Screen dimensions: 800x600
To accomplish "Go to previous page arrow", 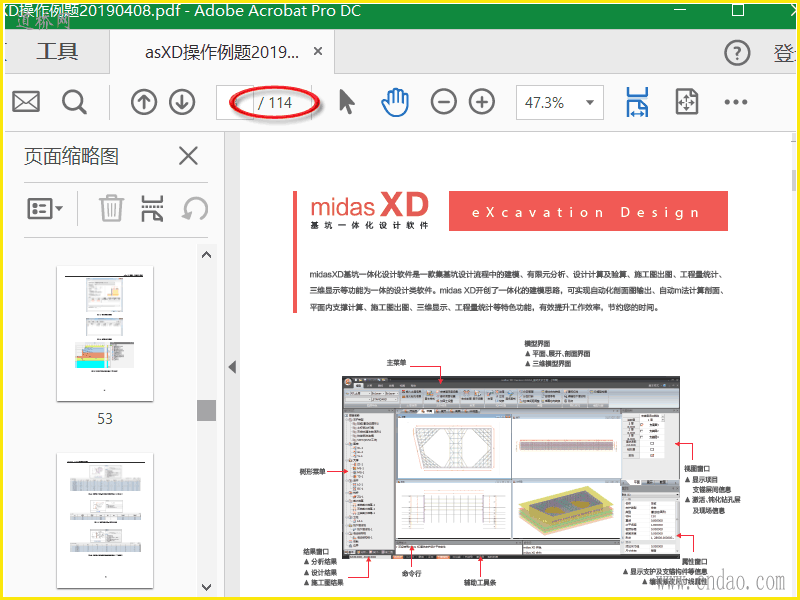I will point(143,102).
